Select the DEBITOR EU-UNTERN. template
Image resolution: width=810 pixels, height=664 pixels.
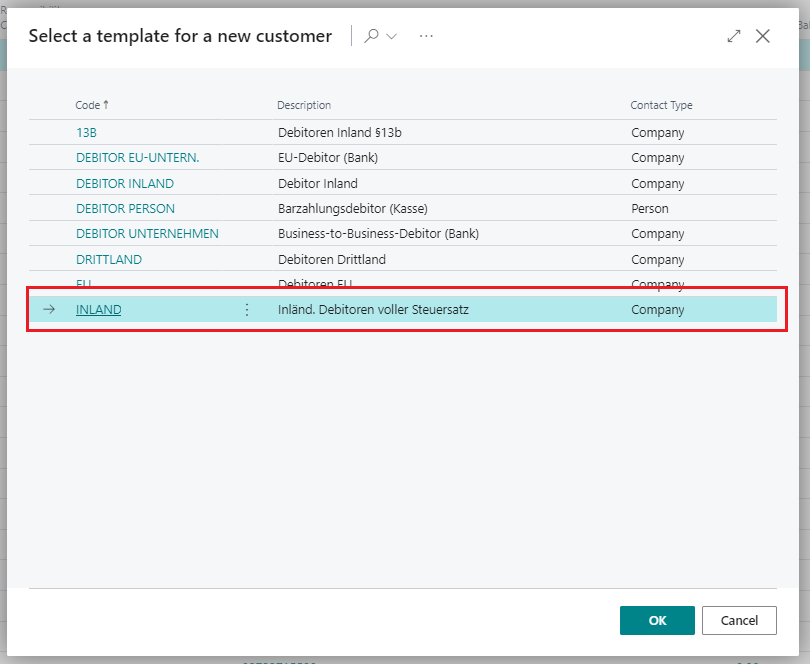click(x=137, y=158)
